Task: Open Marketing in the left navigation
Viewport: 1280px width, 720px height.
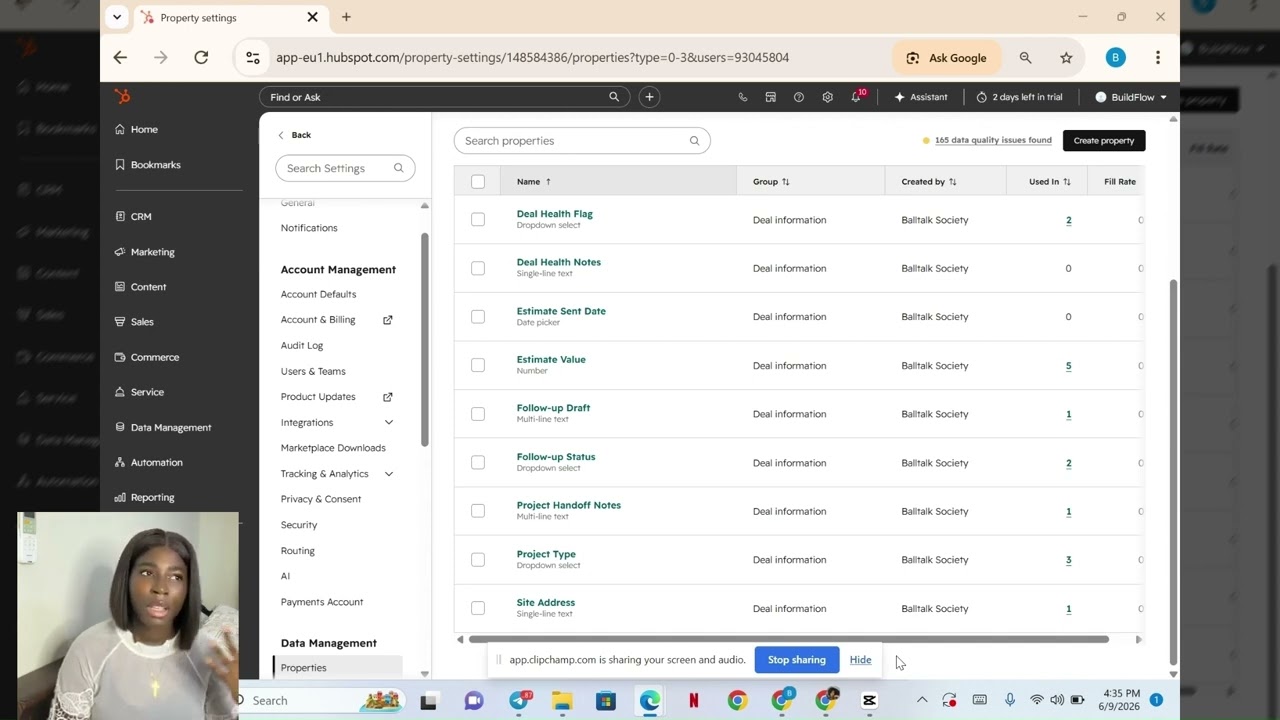Action: [152, 252]
